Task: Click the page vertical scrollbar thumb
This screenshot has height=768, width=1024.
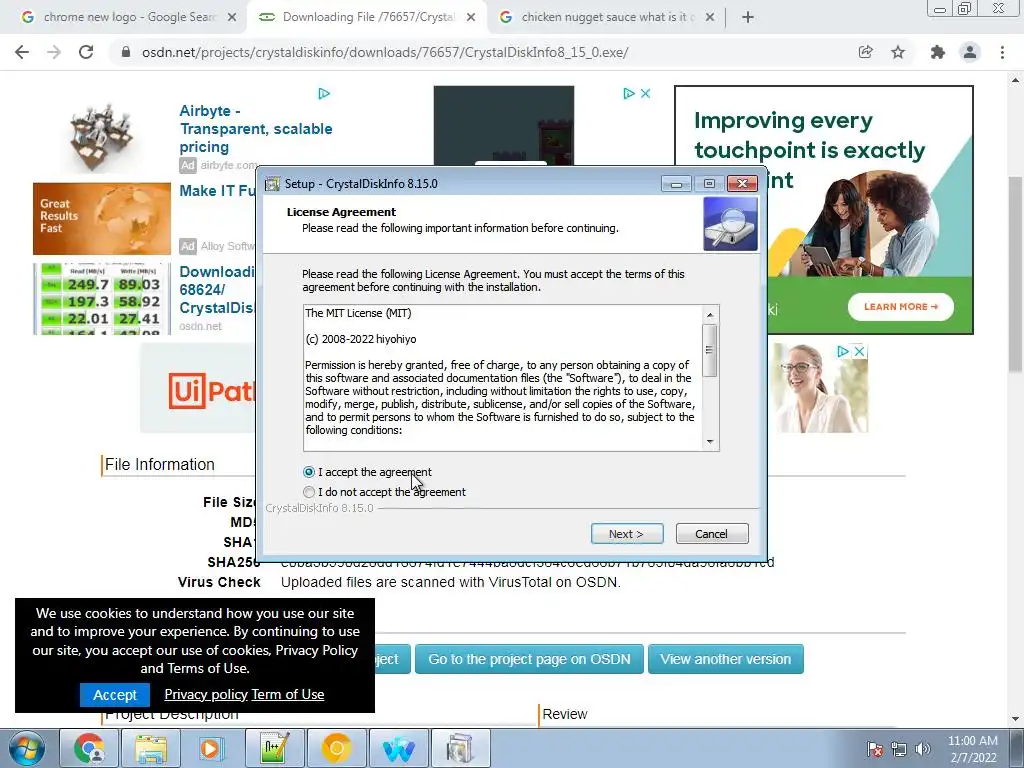Action: click(x=1015, y=274)
